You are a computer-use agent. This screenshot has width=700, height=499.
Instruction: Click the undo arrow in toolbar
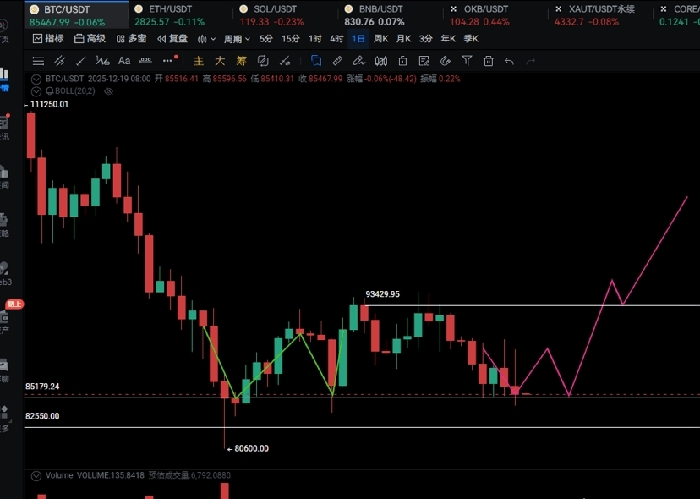click(509, 61)
